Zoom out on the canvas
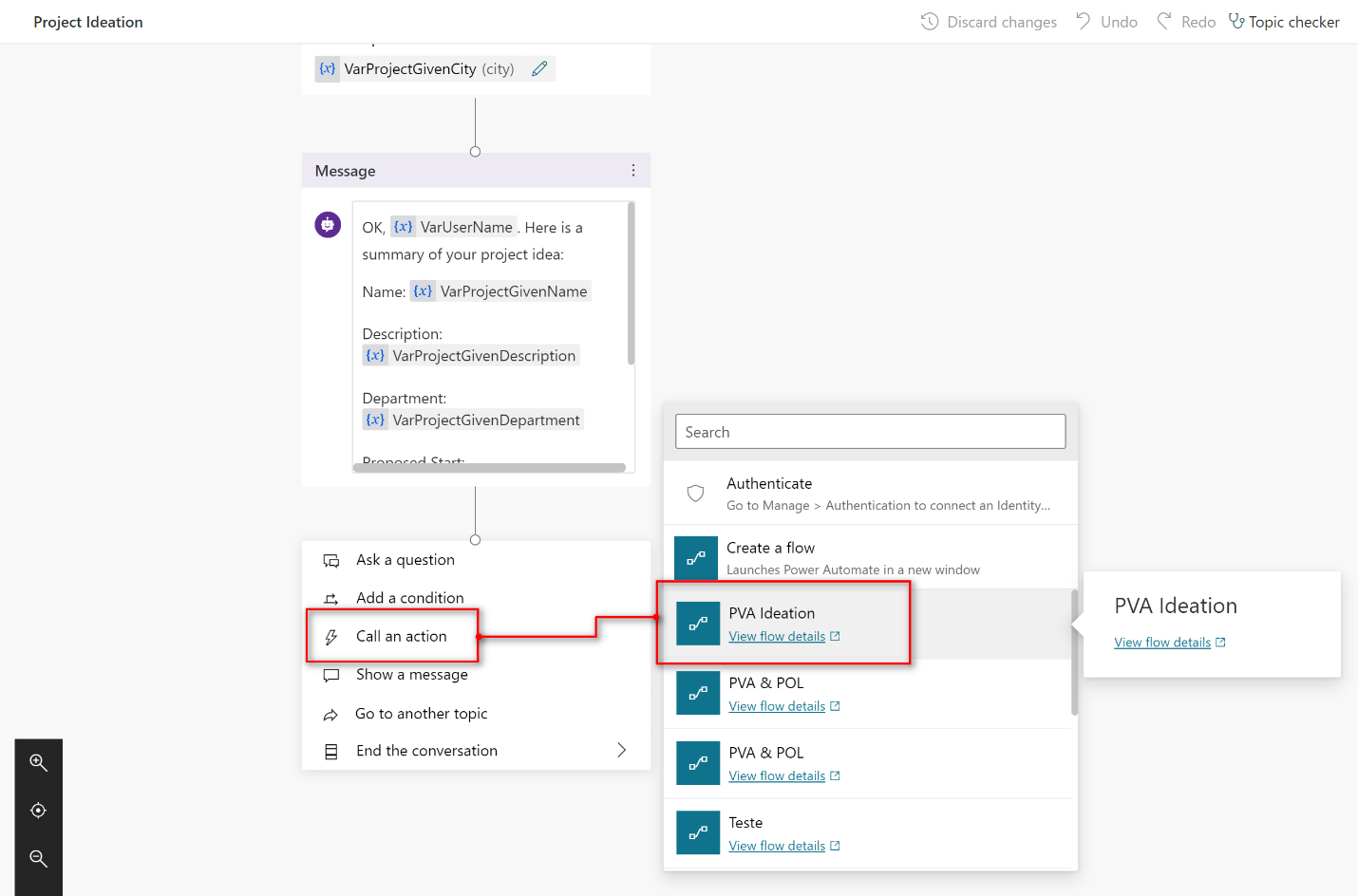 pyautogui.click(x=38, y=858)
